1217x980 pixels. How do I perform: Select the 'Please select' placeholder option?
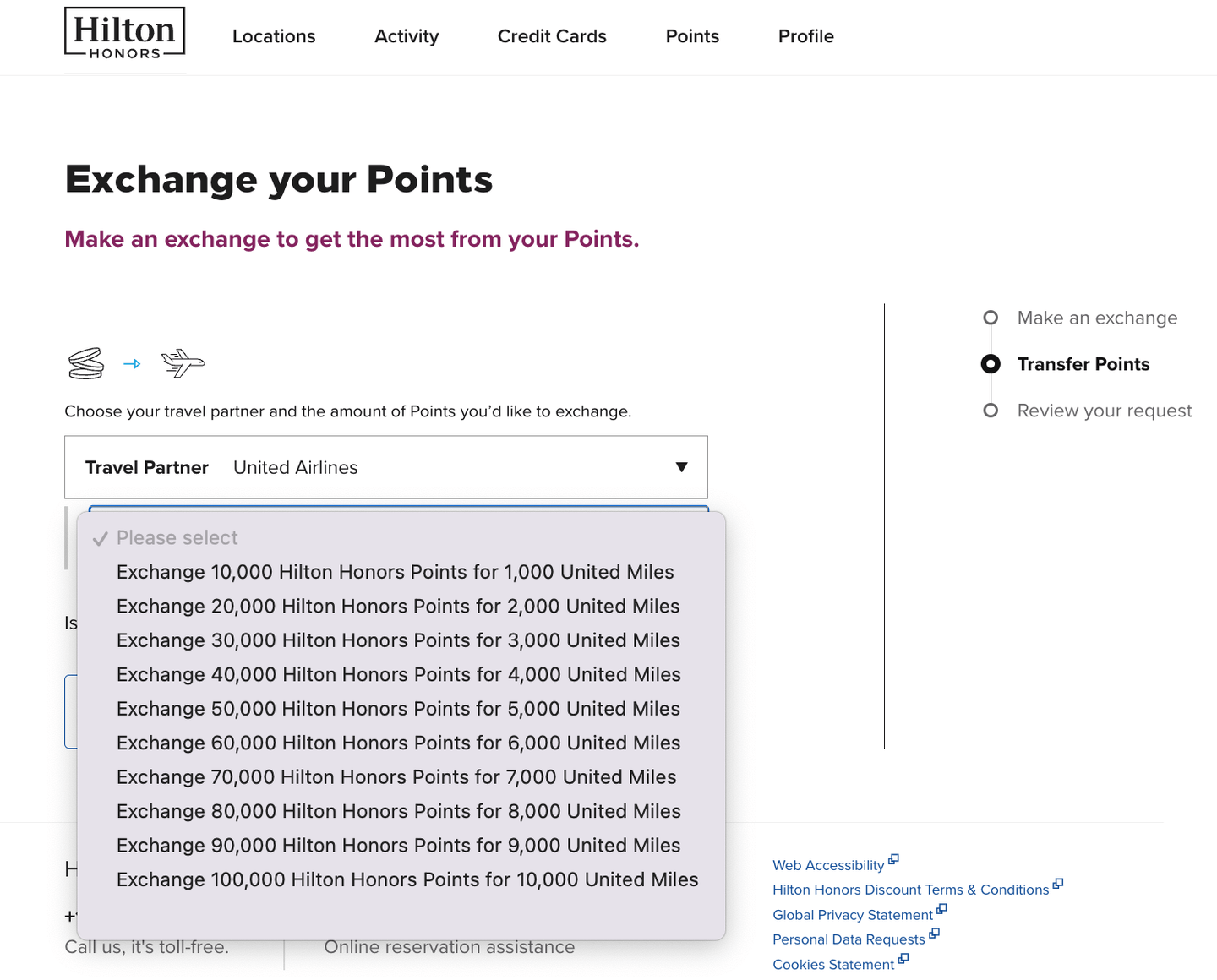click(x=177, y=538)
